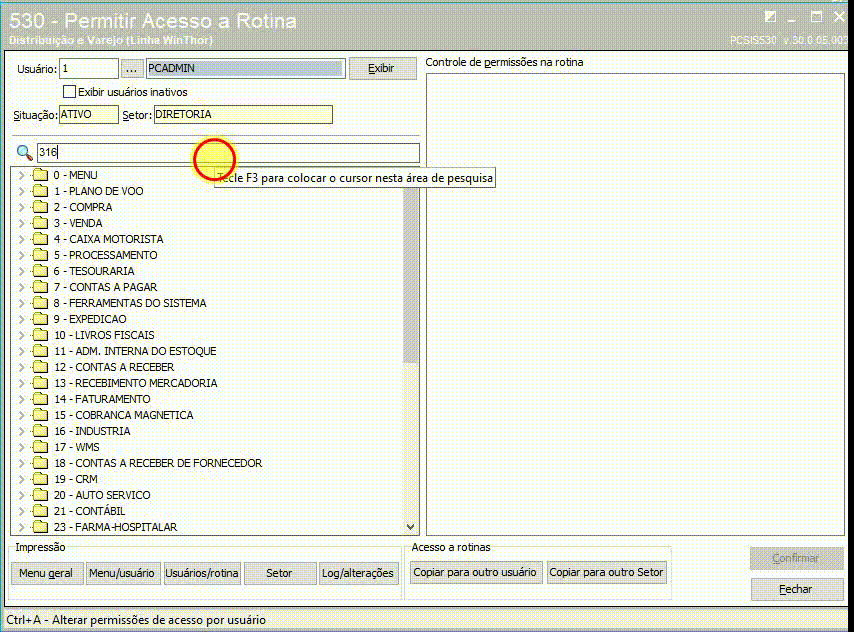
Task: Click the Setor field showing DIRETORIA
Action: coord(243,114)
